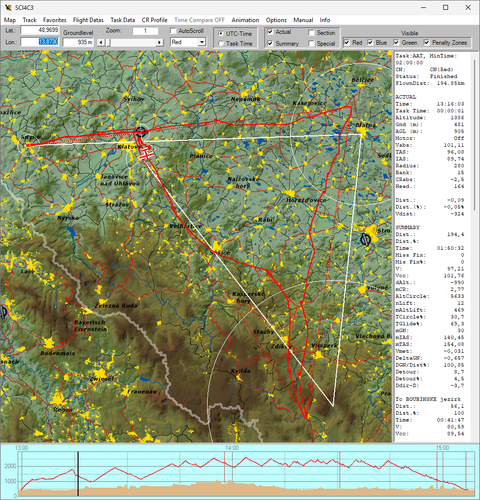Click the airfield symbol at the map's left edge
Viewport: 480px width, 500px height.
3,312
